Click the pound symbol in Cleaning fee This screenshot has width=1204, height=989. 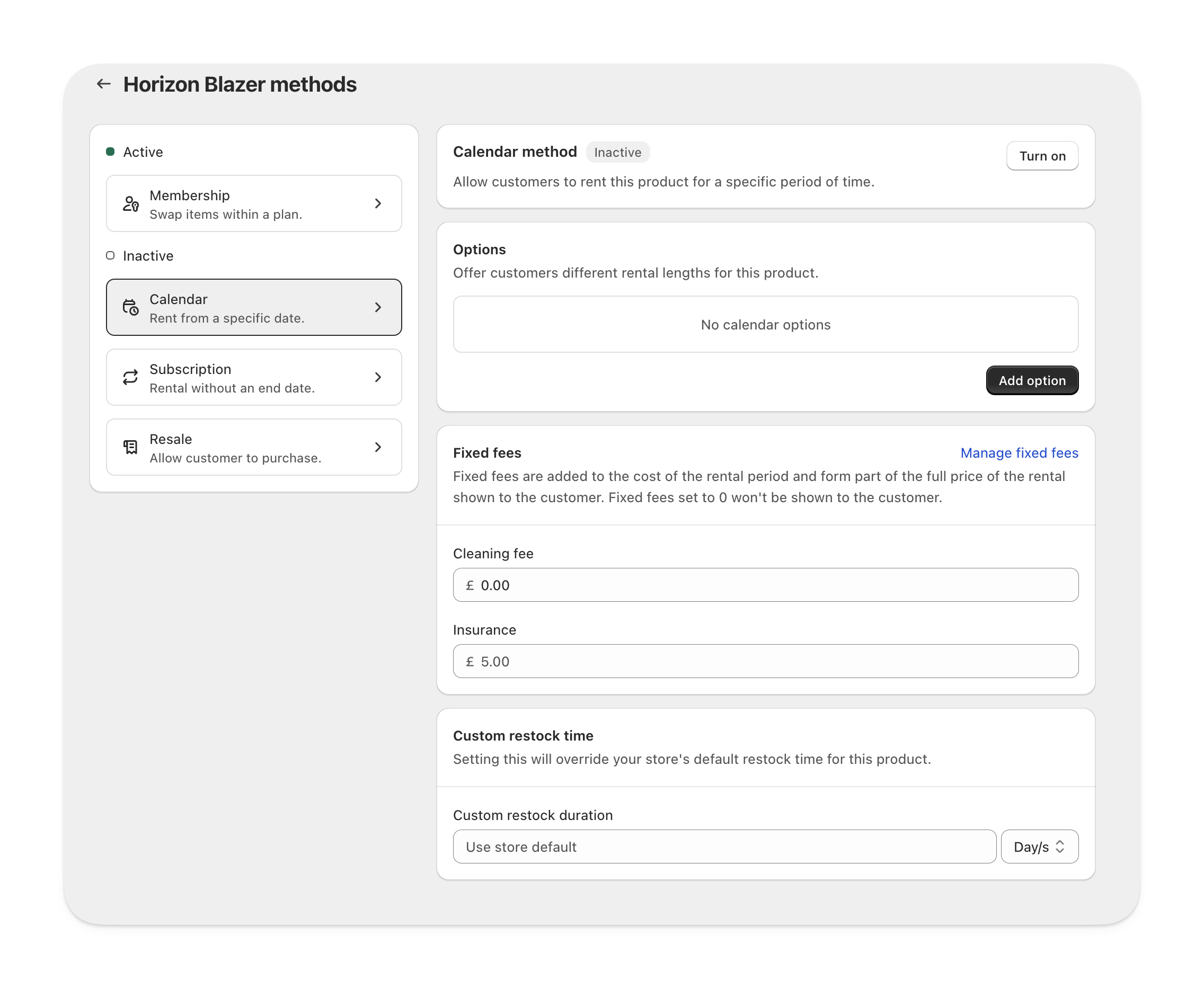pos(470,585)
